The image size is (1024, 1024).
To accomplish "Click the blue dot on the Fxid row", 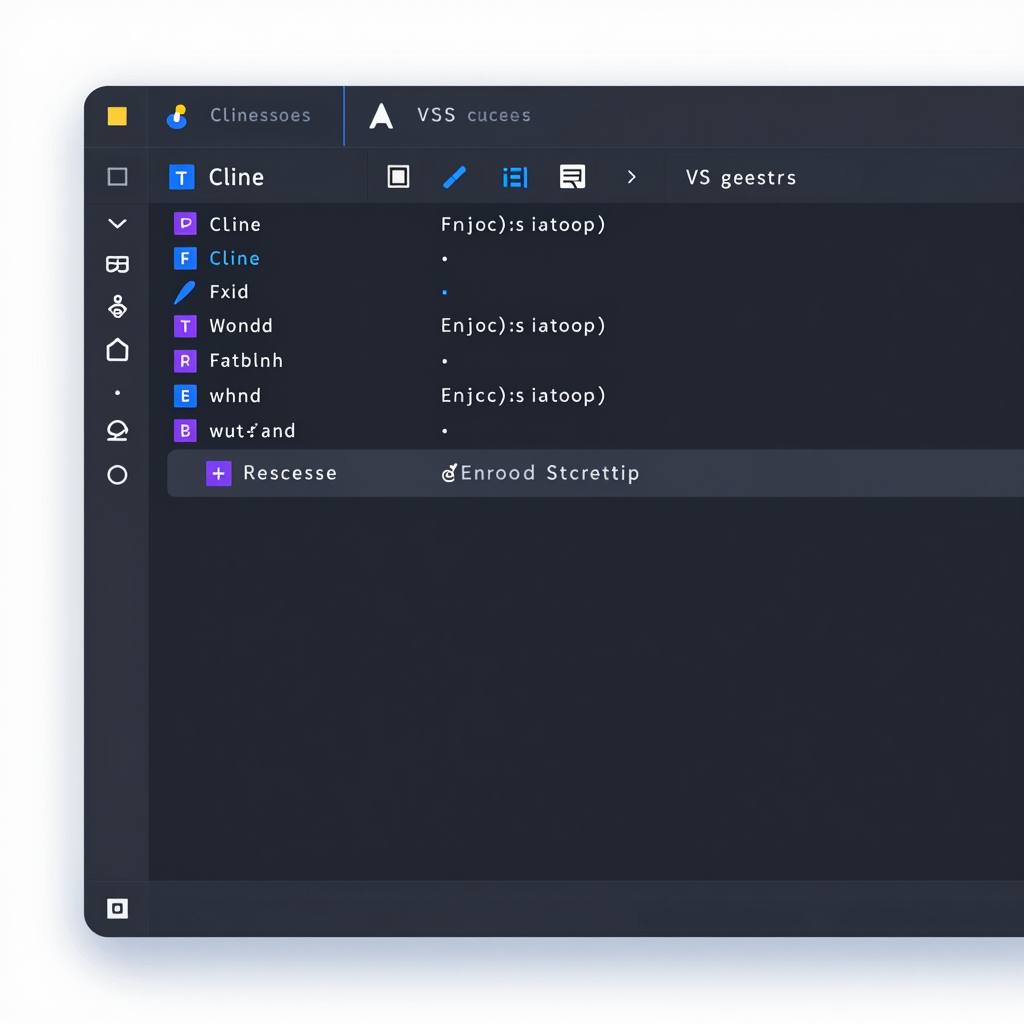I will click(x=445, y=292).
